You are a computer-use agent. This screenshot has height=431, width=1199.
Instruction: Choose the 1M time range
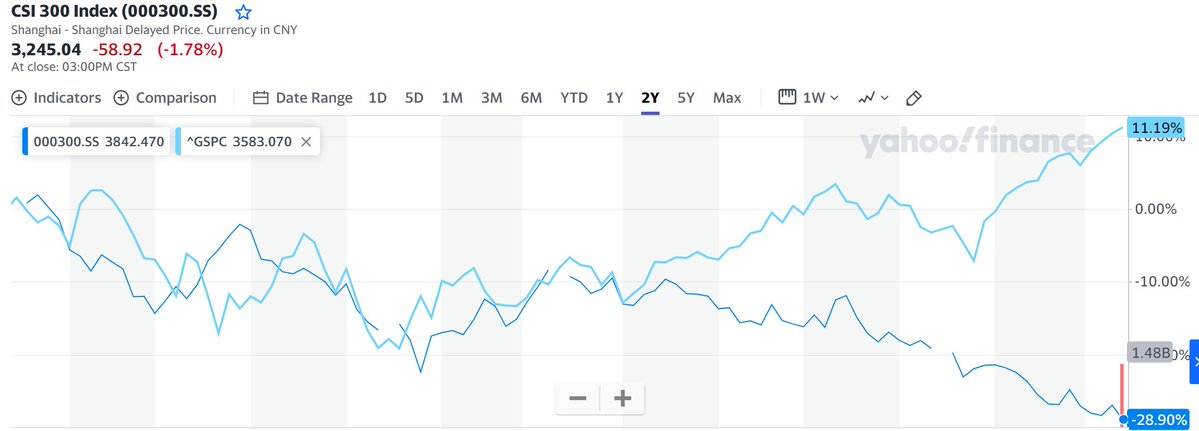click(x=452, y=98)
